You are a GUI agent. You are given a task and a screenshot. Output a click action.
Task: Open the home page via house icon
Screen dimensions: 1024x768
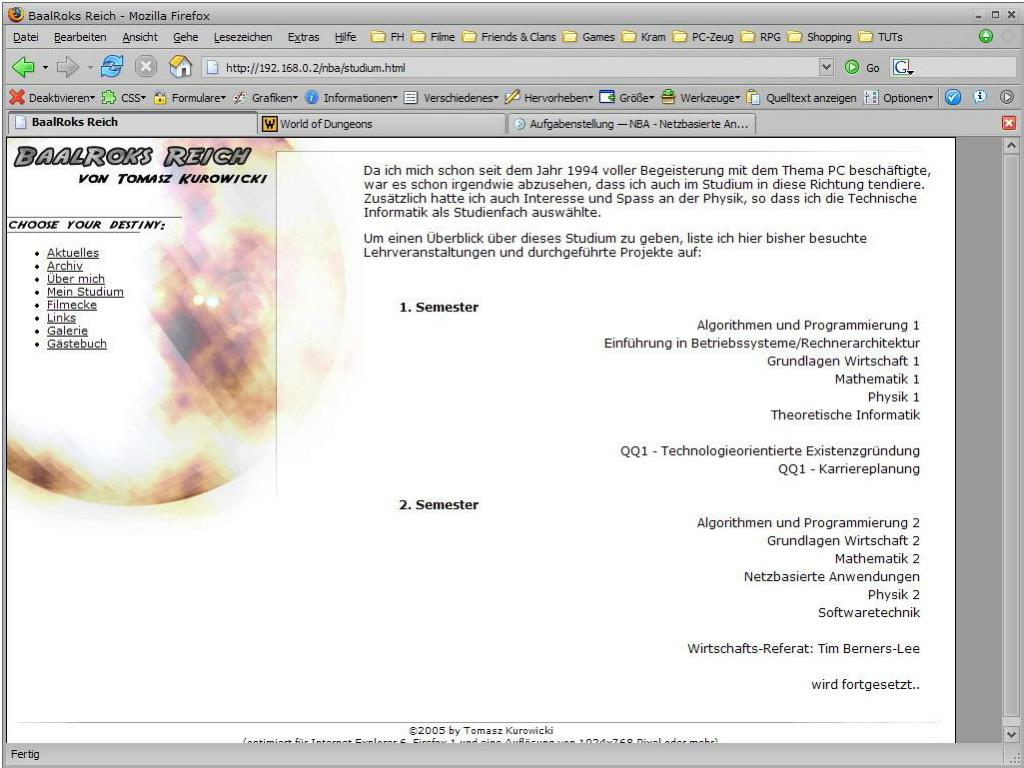pyautogui.click(x=180, y=67)
